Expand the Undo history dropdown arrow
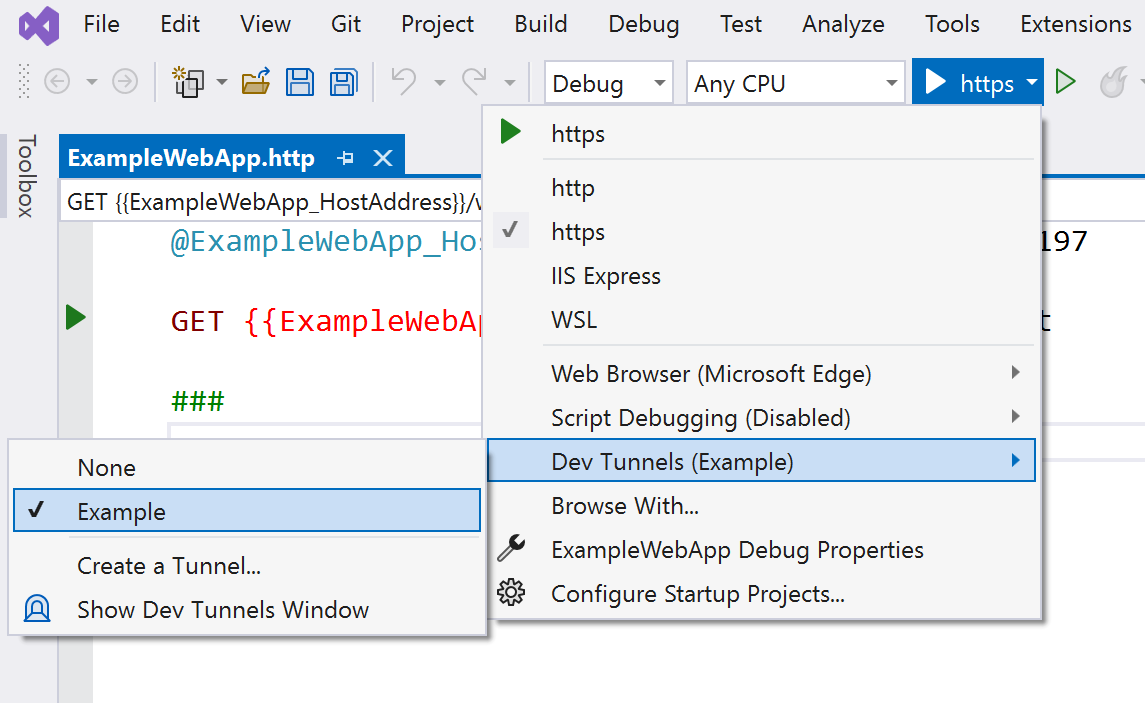The image size is (1145, 703). [x=440, y=82]
